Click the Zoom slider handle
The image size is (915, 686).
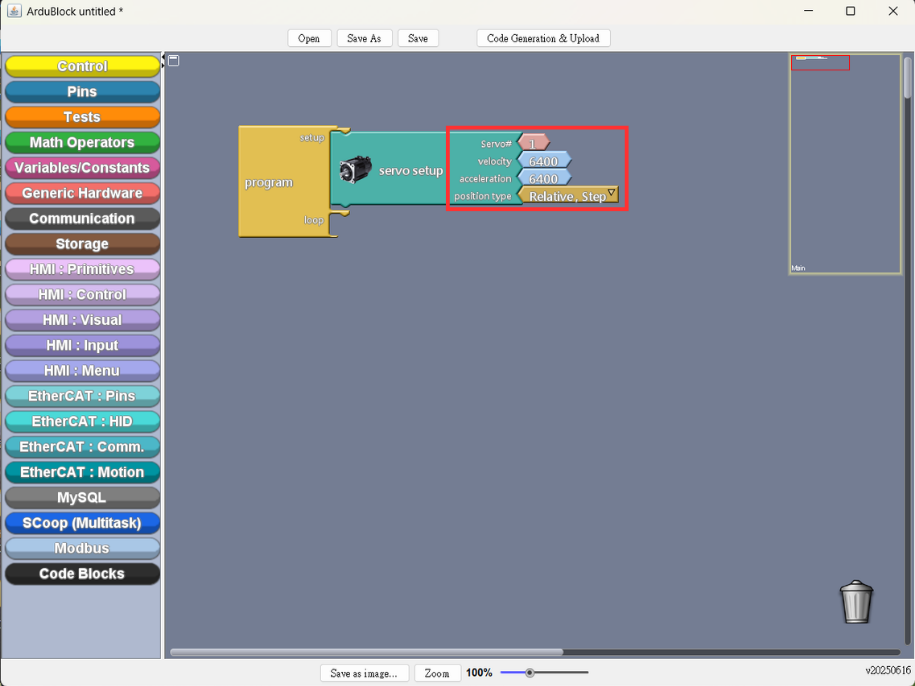[x=529, y=673]
